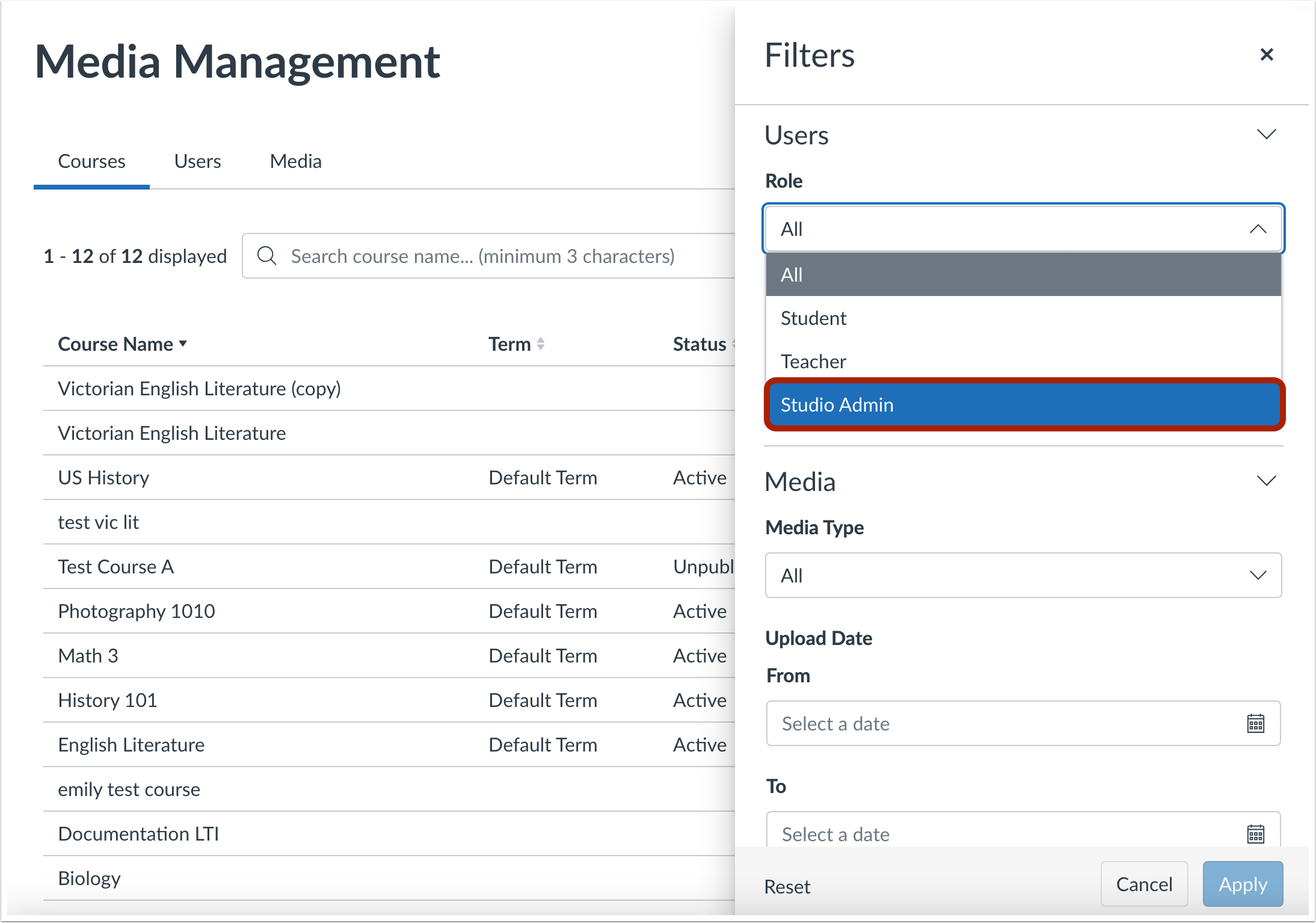Collapse the Users filter section chevron
The height and width of the screenshot is (923, 1316).
tap(1266, 134)
